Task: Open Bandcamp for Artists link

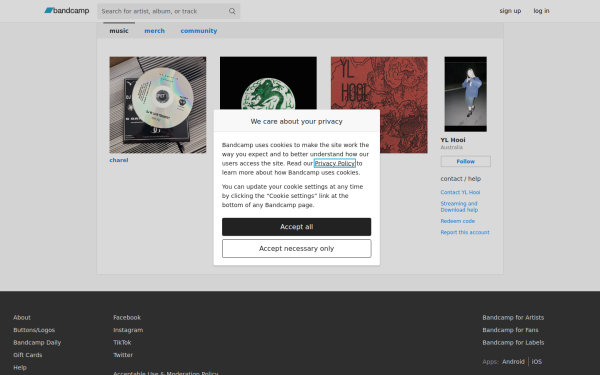Action: (x=513, y=318)
